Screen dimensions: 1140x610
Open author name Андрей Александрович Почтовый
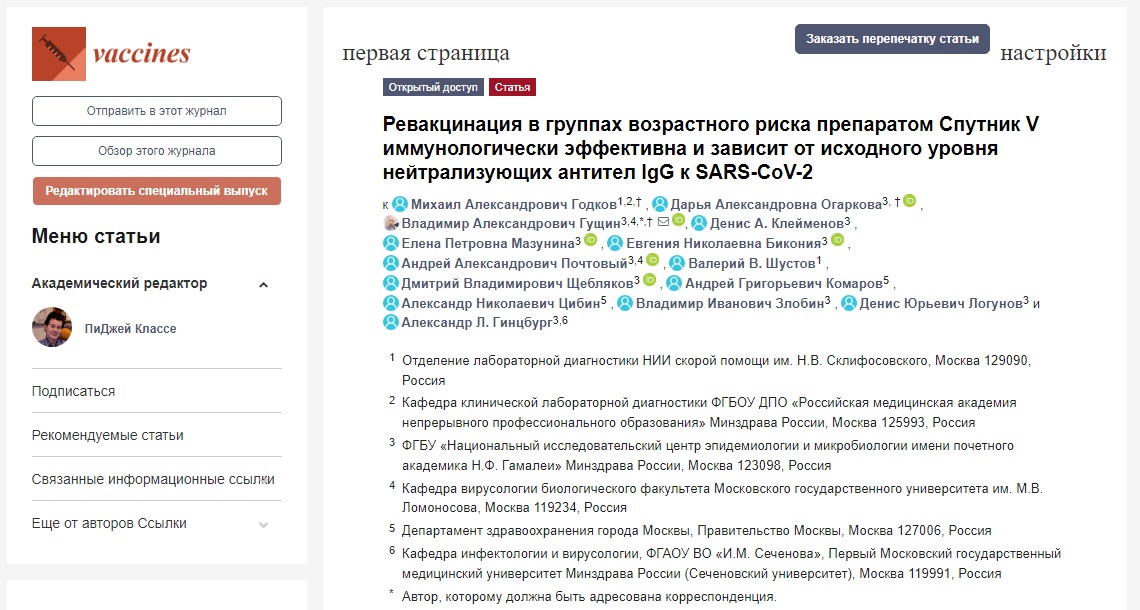(514, 263)
